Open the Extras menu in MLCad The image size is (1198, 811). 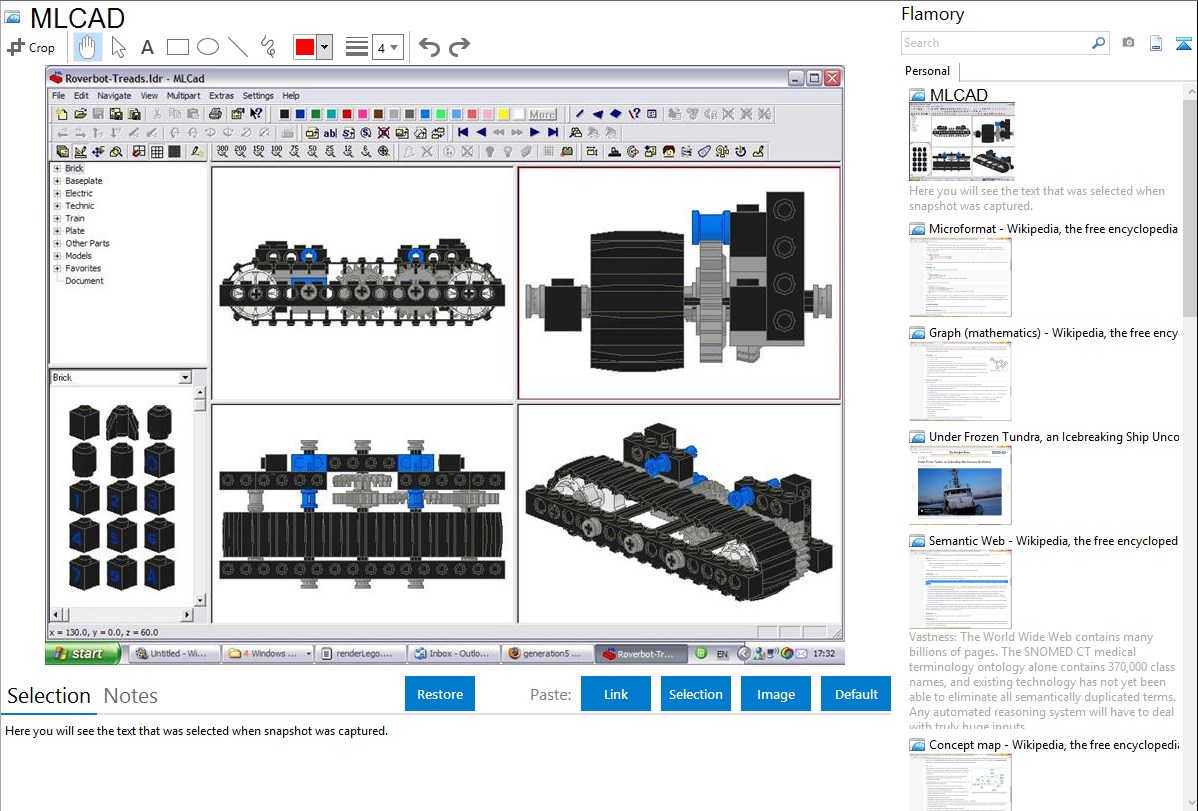[x=222, y=96]
